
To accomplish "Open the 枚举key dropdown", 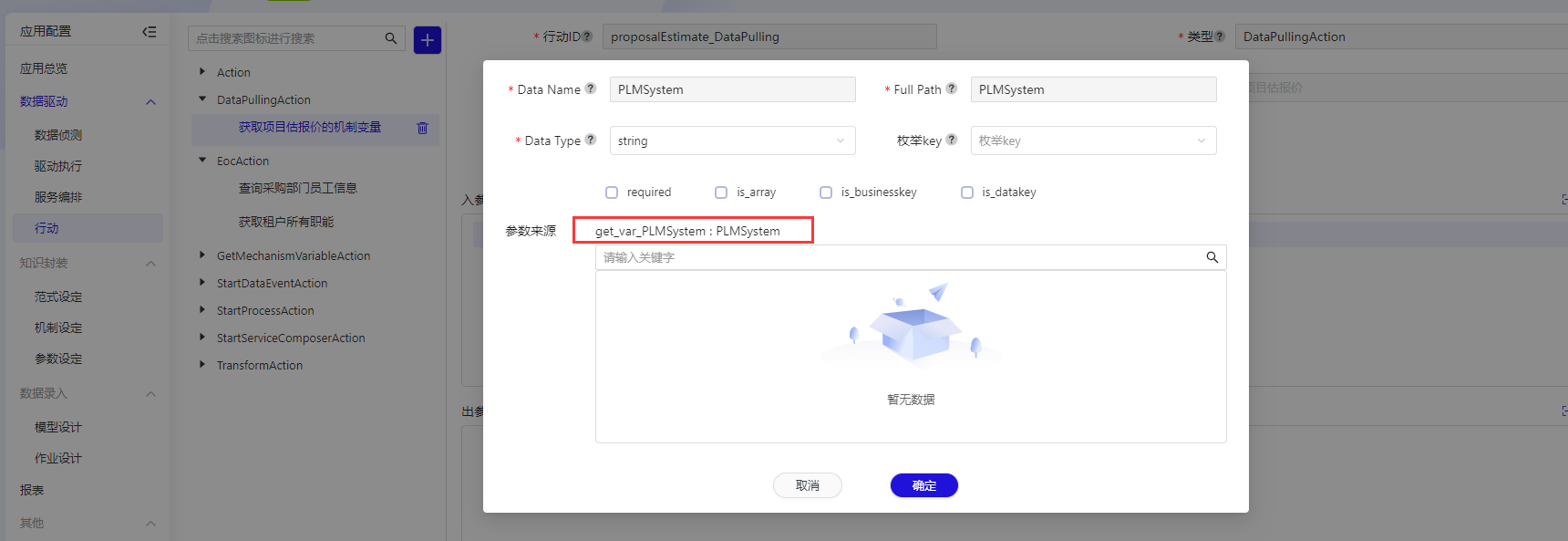I will tap(1094, 140).
